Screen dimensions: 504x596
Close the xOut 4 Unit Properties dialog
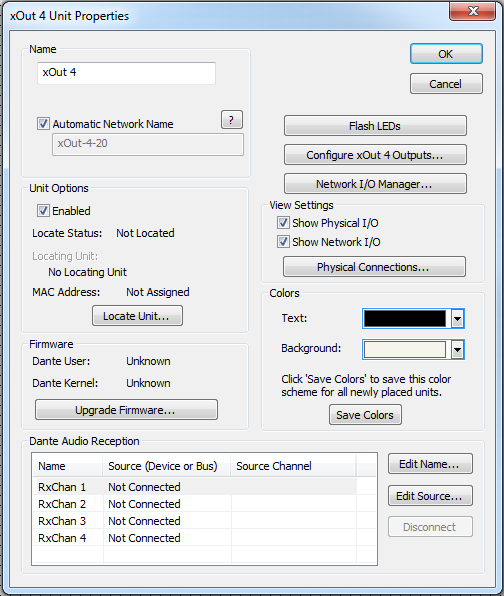pyautogui.click(x=472, y=11)
